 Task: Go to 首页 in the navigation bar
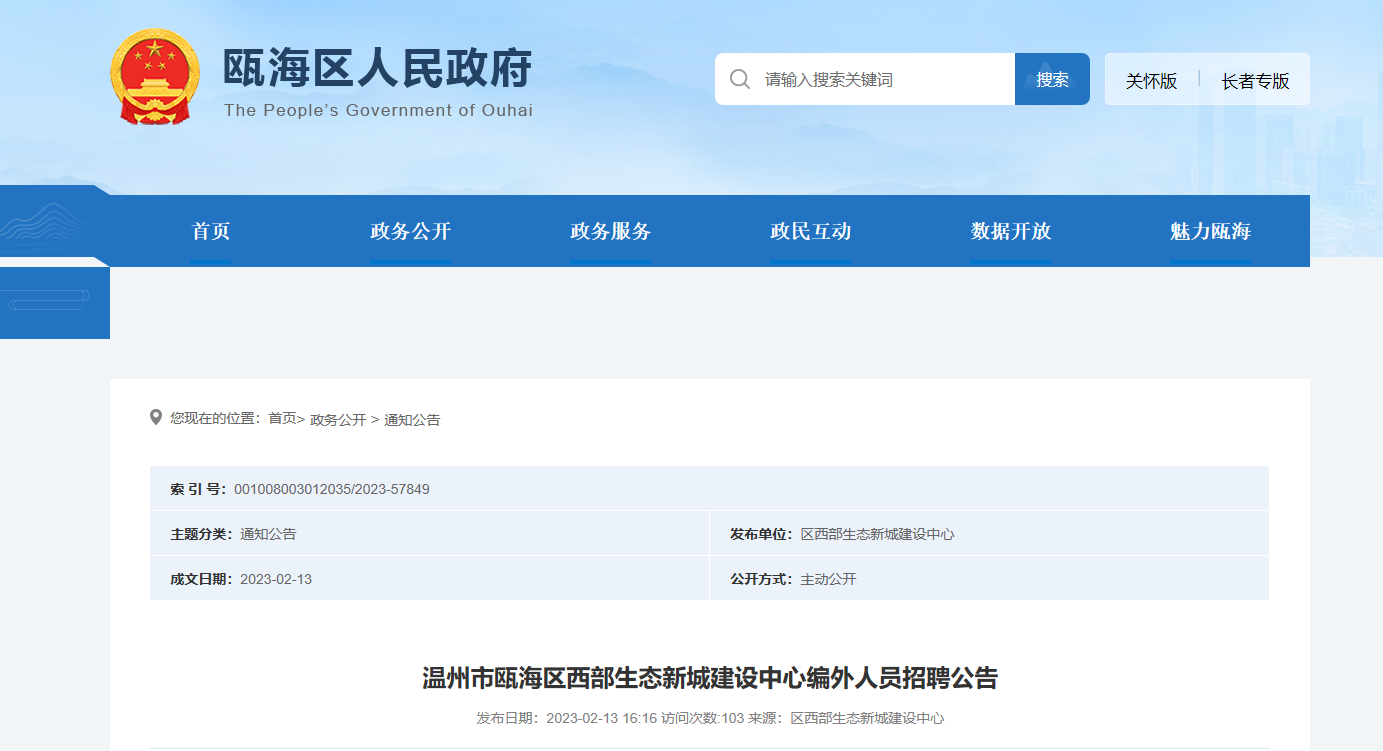[x=211, y=231]
